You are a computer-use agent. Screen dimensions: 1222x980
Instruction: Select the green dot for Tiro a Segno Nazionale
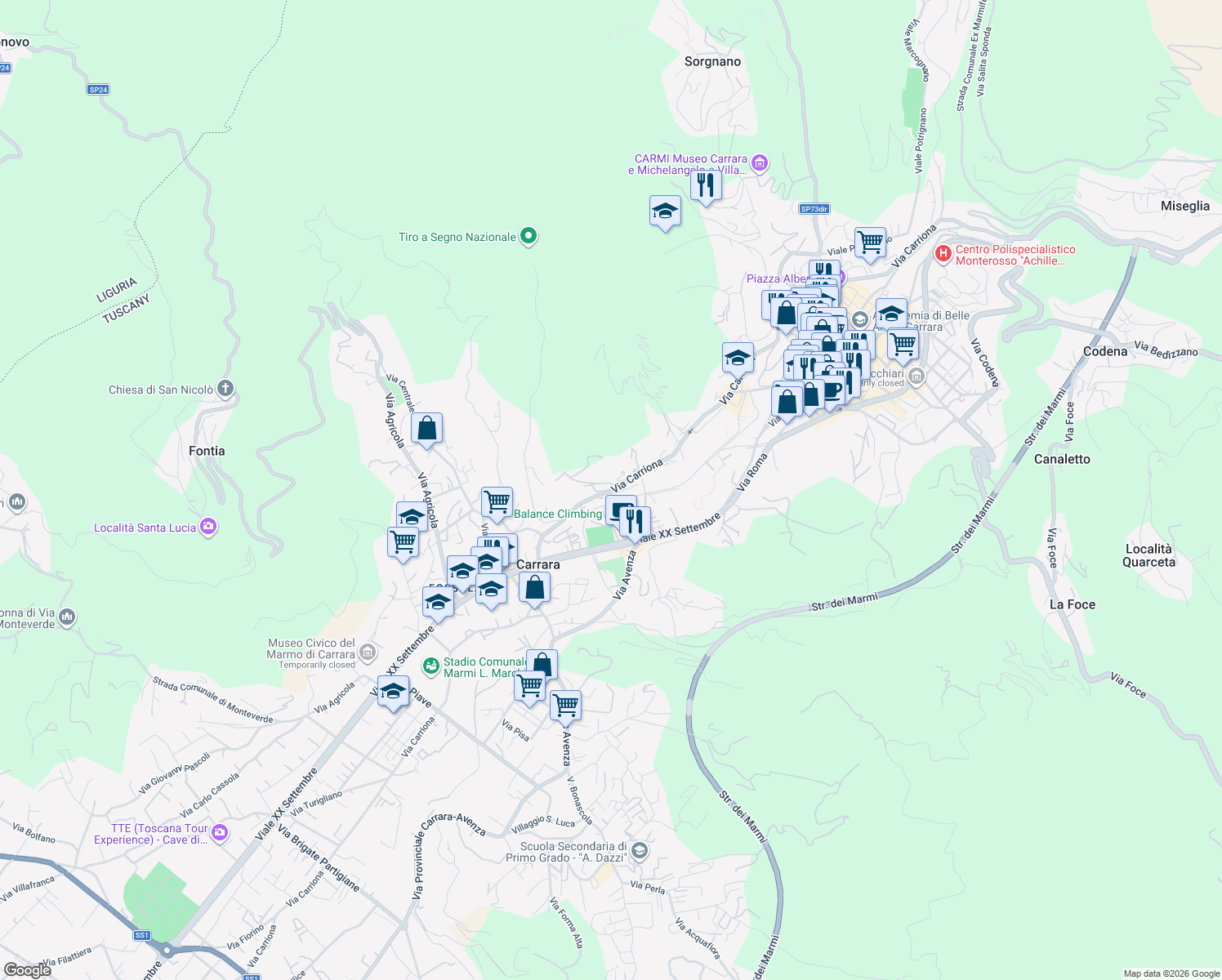(527, 235)
